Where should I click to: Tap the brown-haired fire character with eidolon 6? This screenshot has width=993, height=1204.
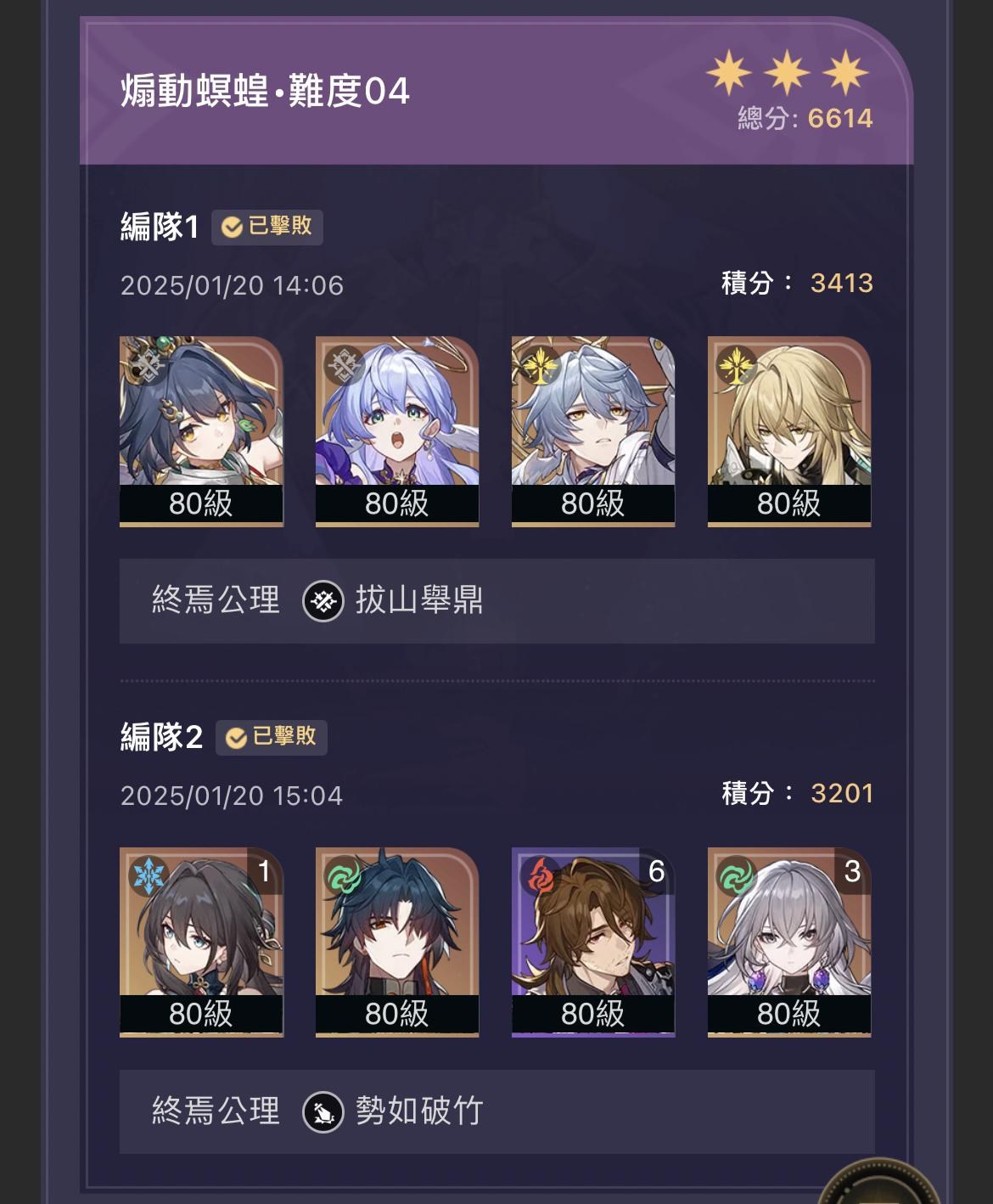point(593,942)
